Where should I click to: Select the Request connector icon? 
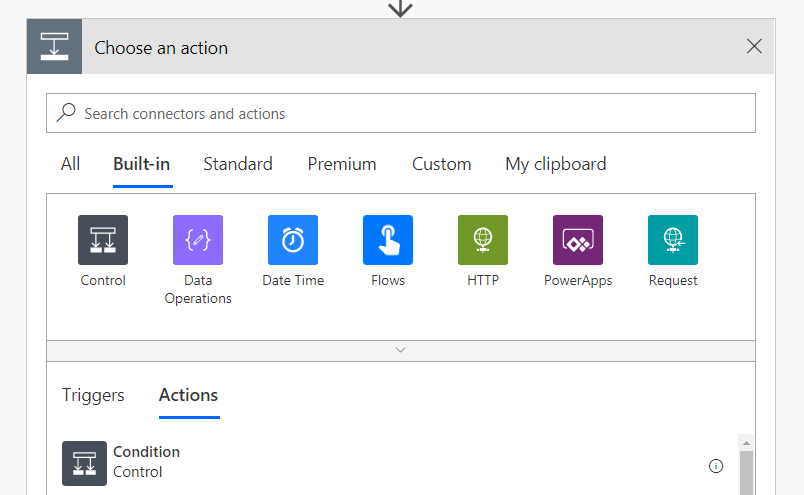click(x=673, y=240)
